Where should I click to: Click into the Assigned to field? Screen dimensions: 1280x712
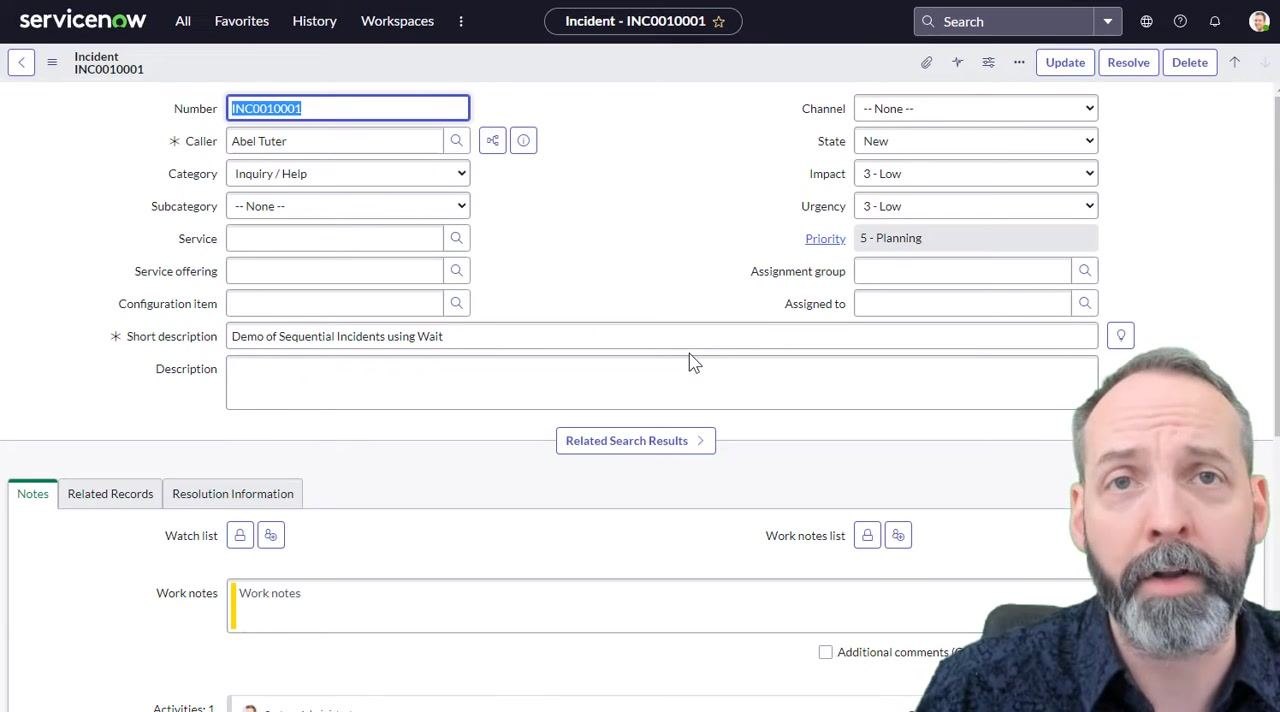[963, 303]
